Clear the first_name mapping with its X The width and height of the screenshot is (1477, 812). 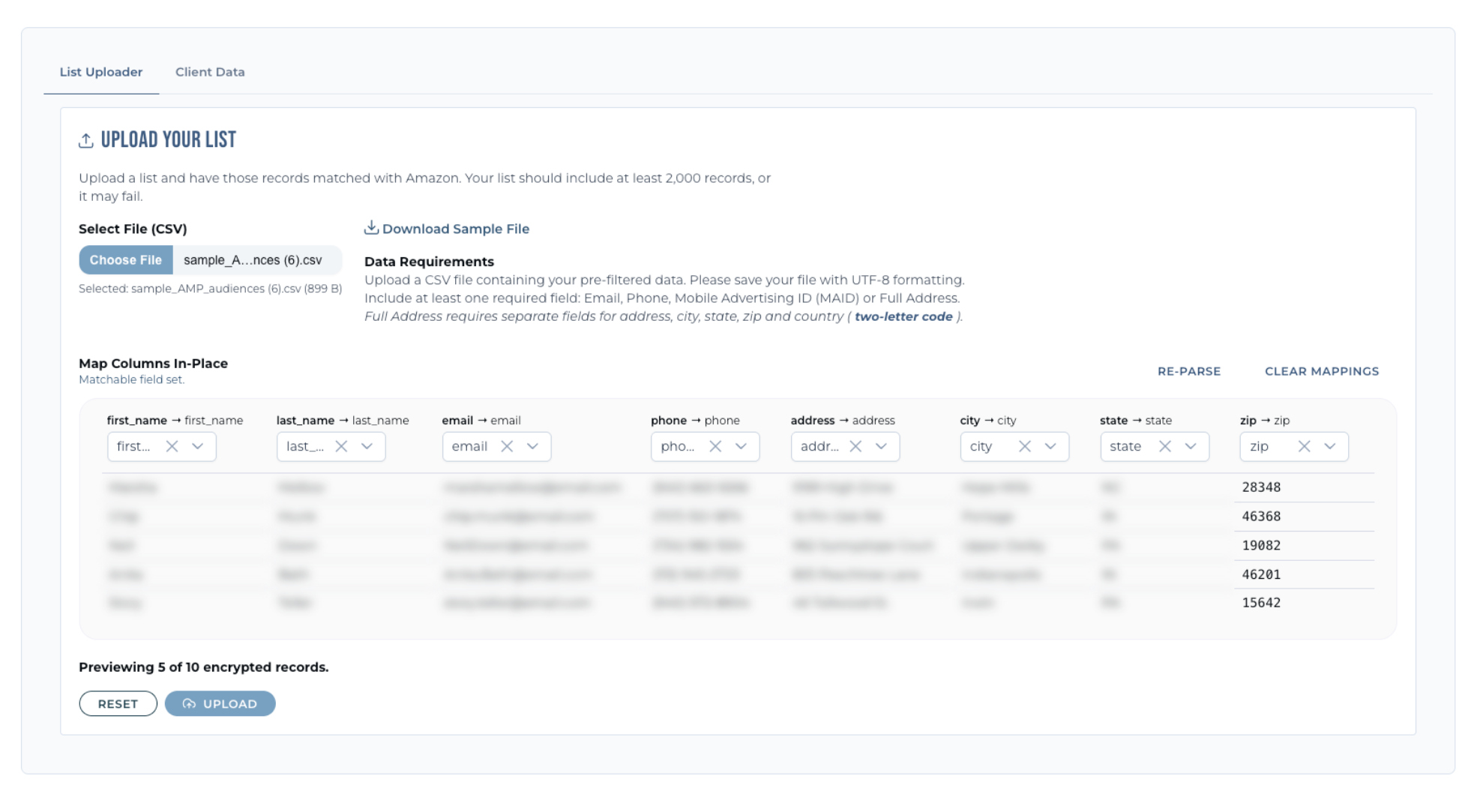coord(172,446)
